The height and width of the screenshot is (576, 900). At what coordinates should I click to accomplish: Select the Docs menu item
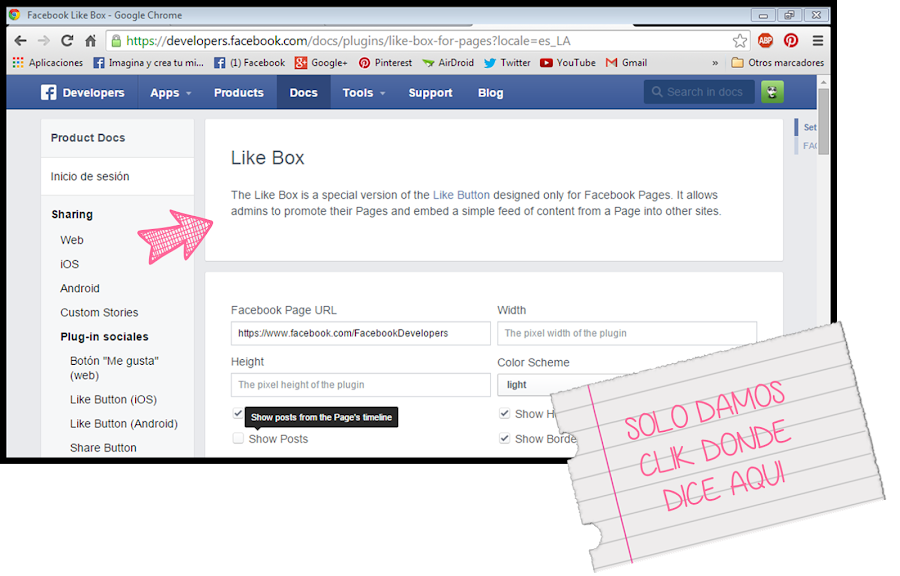click(x=304, y=92)
